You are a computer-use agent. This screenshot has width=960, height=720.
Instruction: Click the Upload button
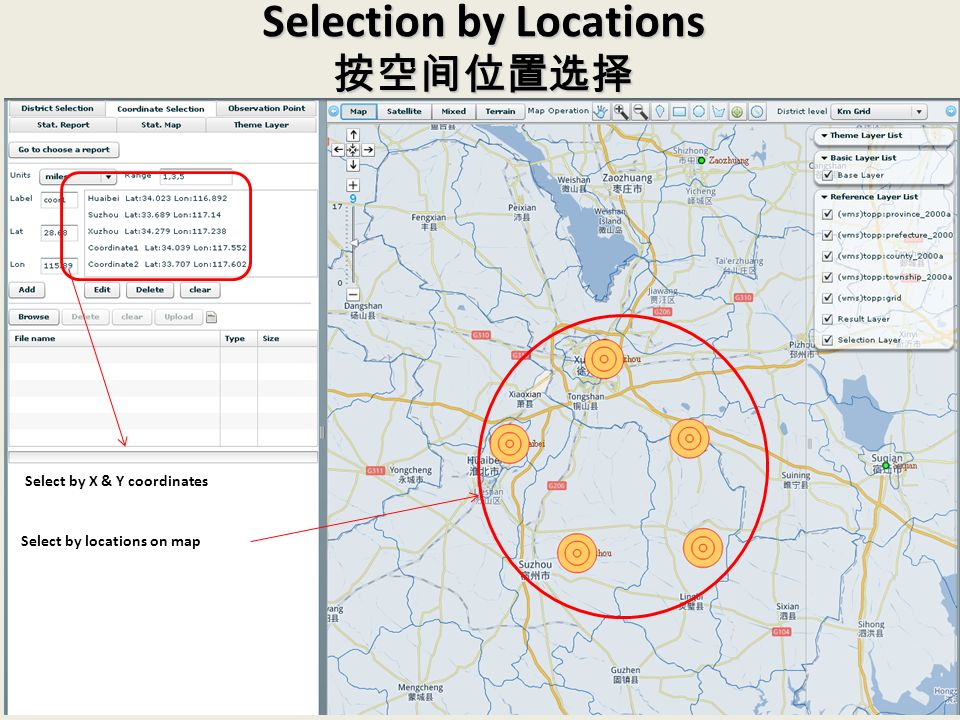[179, 317]
